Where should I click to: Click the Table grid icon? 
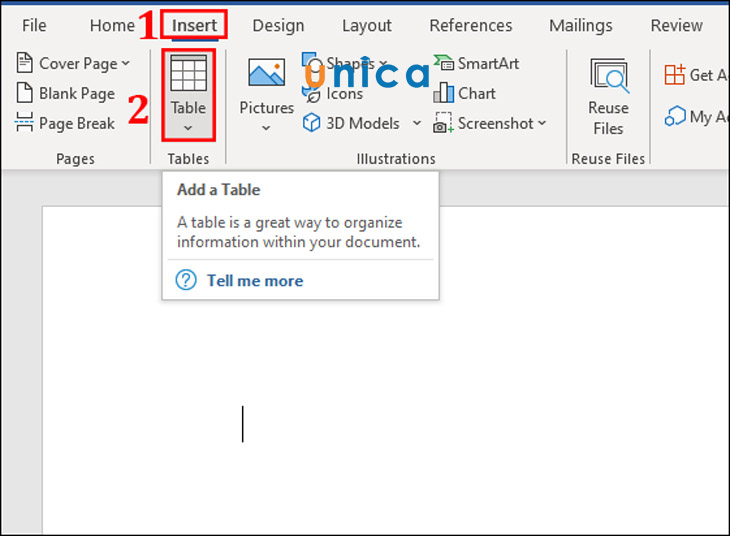click(188, 74)
